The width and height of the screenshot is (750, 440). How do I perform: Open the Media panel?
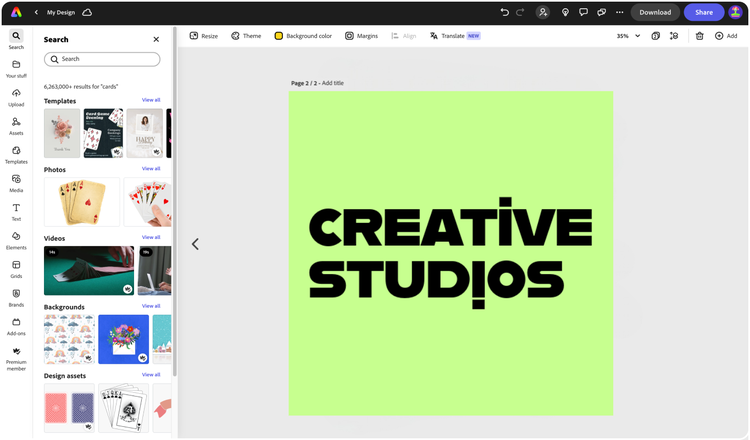coord(16,183)
